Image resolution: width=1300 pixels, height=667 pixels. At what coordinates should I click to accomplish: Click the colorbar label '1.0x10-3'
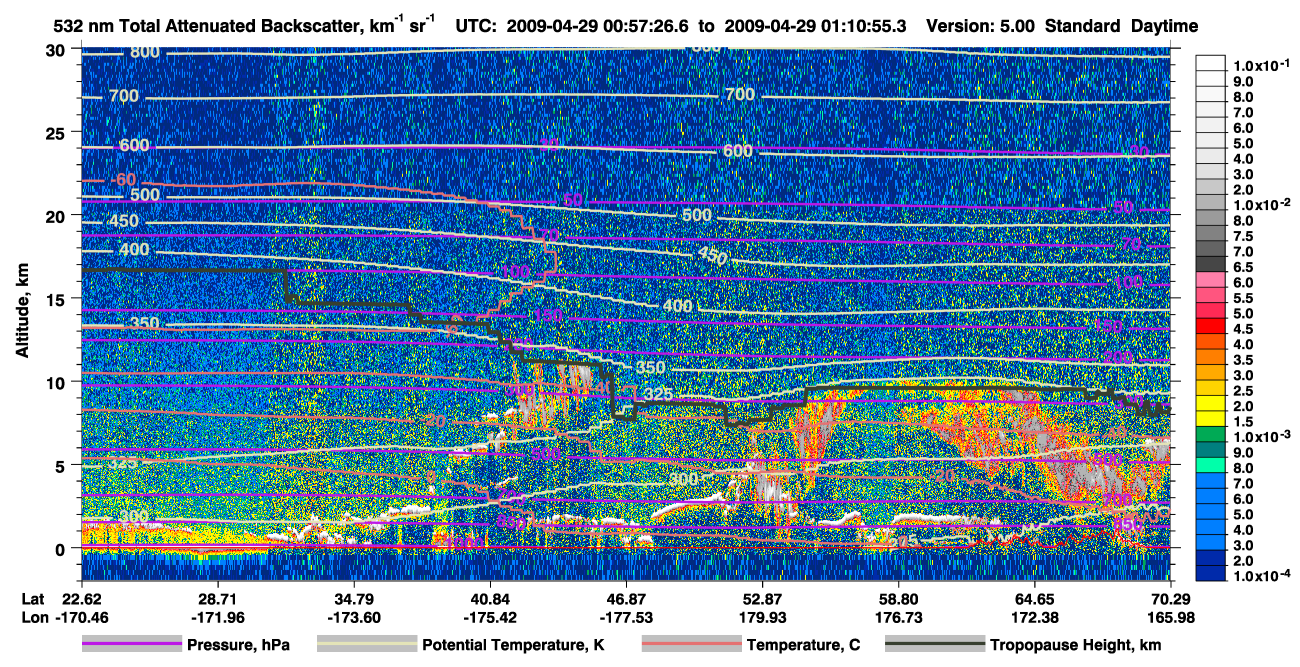[1261, 436]
